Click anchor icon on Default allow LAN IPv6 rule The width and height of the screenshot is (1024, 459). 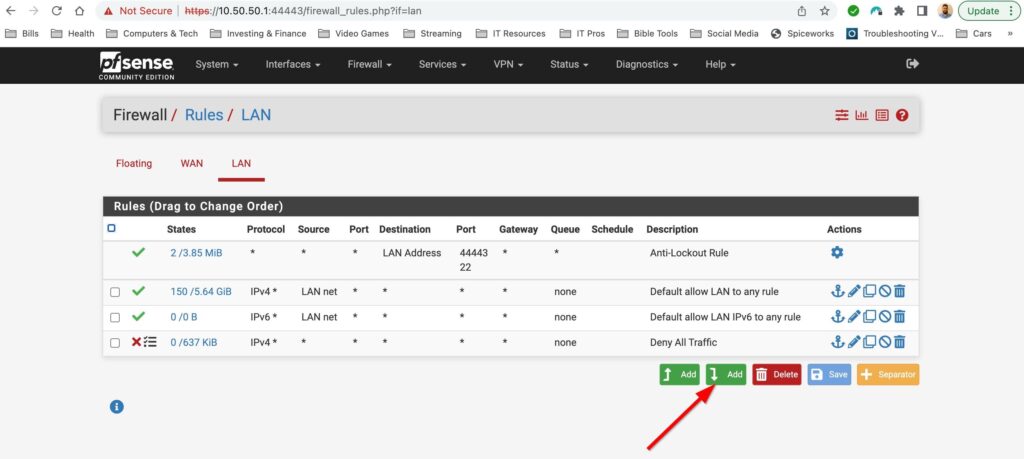pos(837,317)
